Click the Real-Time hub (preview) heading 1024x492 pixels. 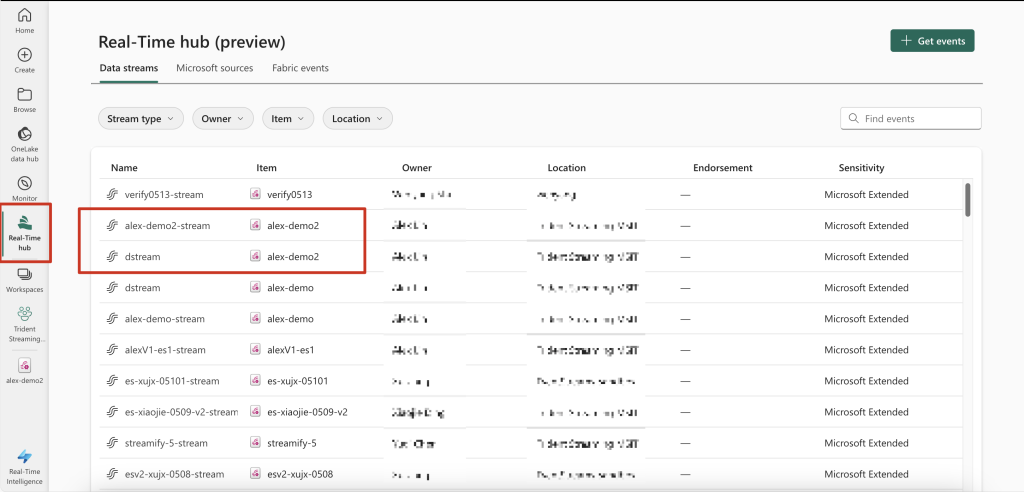pos(192,42)
